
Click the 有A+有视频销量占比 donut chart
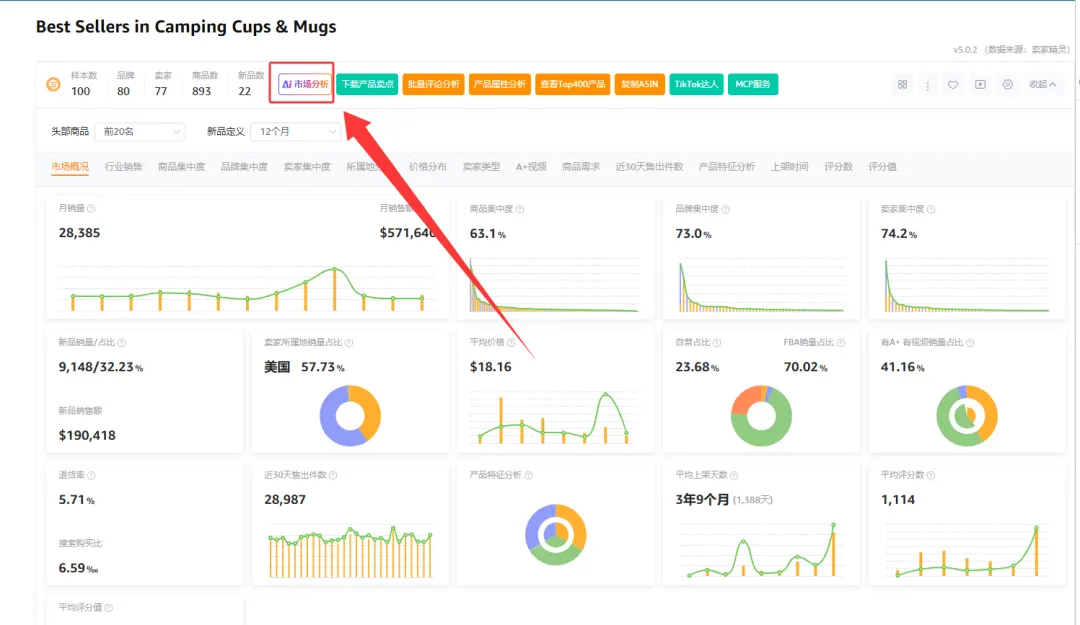point(966,416)
